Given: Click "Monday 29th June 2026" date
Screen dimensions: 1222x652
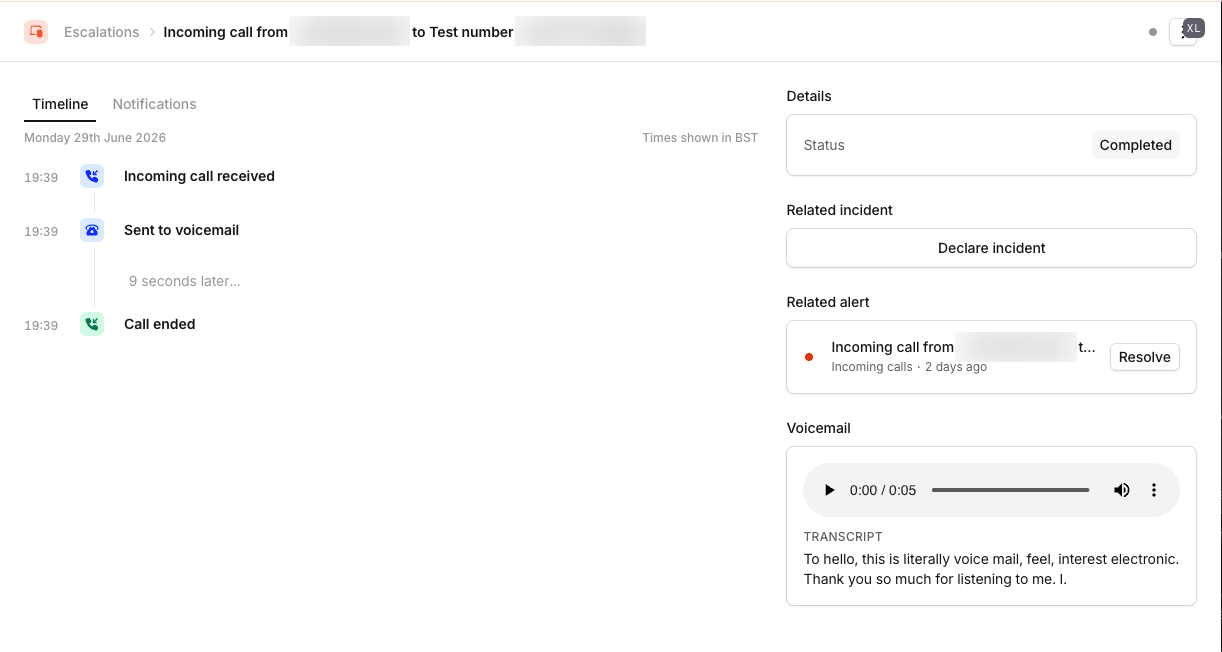Looking at the screenshot, I should [x=95, y=138].
